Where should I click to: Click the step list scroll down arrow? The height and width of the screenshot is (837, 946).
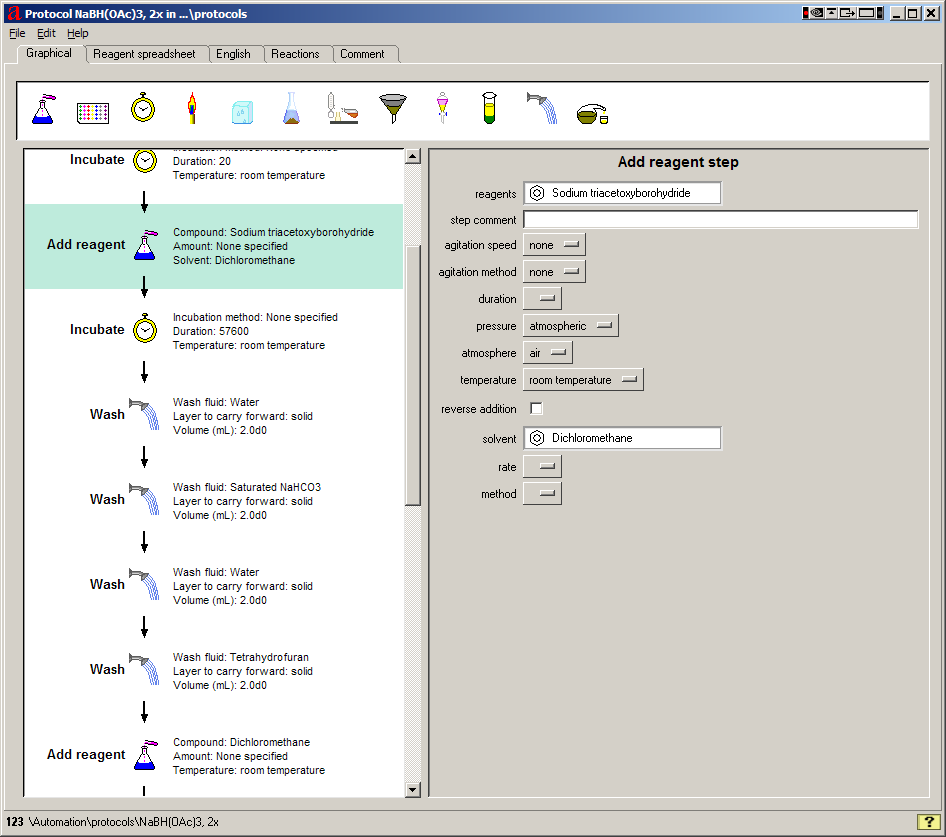413,789
